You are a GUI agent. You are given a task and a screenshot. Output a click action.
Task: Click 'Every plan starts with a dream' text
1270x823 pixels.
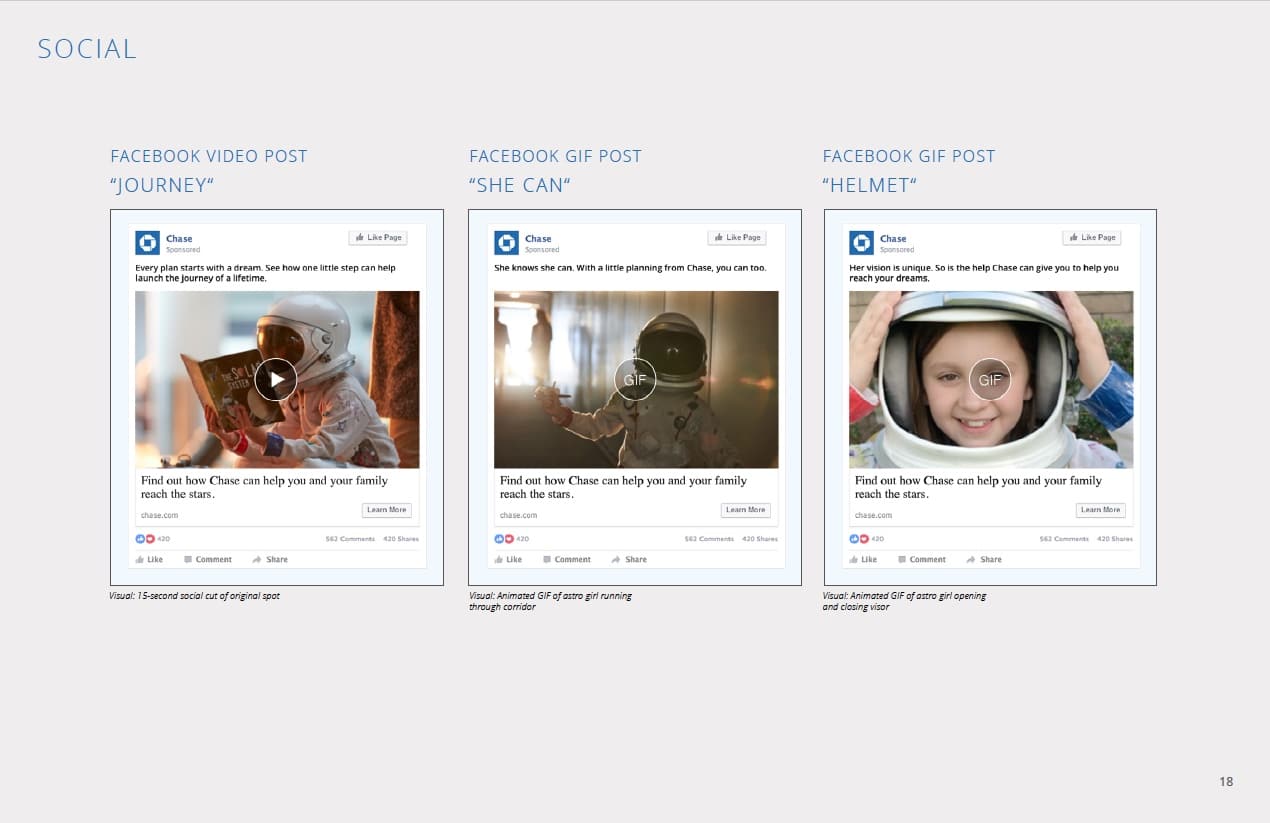coord(265,273)
